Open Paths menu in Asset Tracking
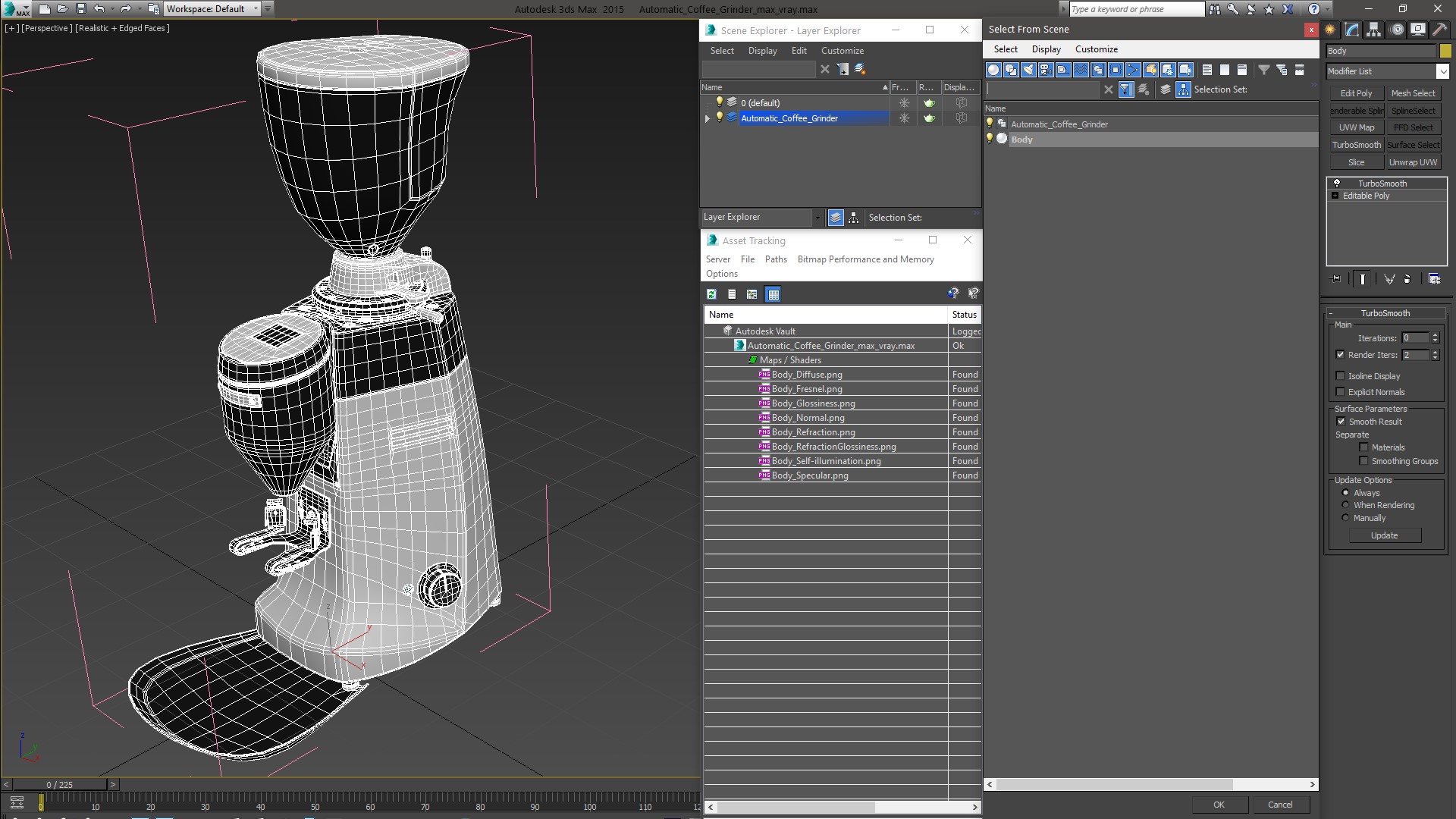 coord(776,259)
